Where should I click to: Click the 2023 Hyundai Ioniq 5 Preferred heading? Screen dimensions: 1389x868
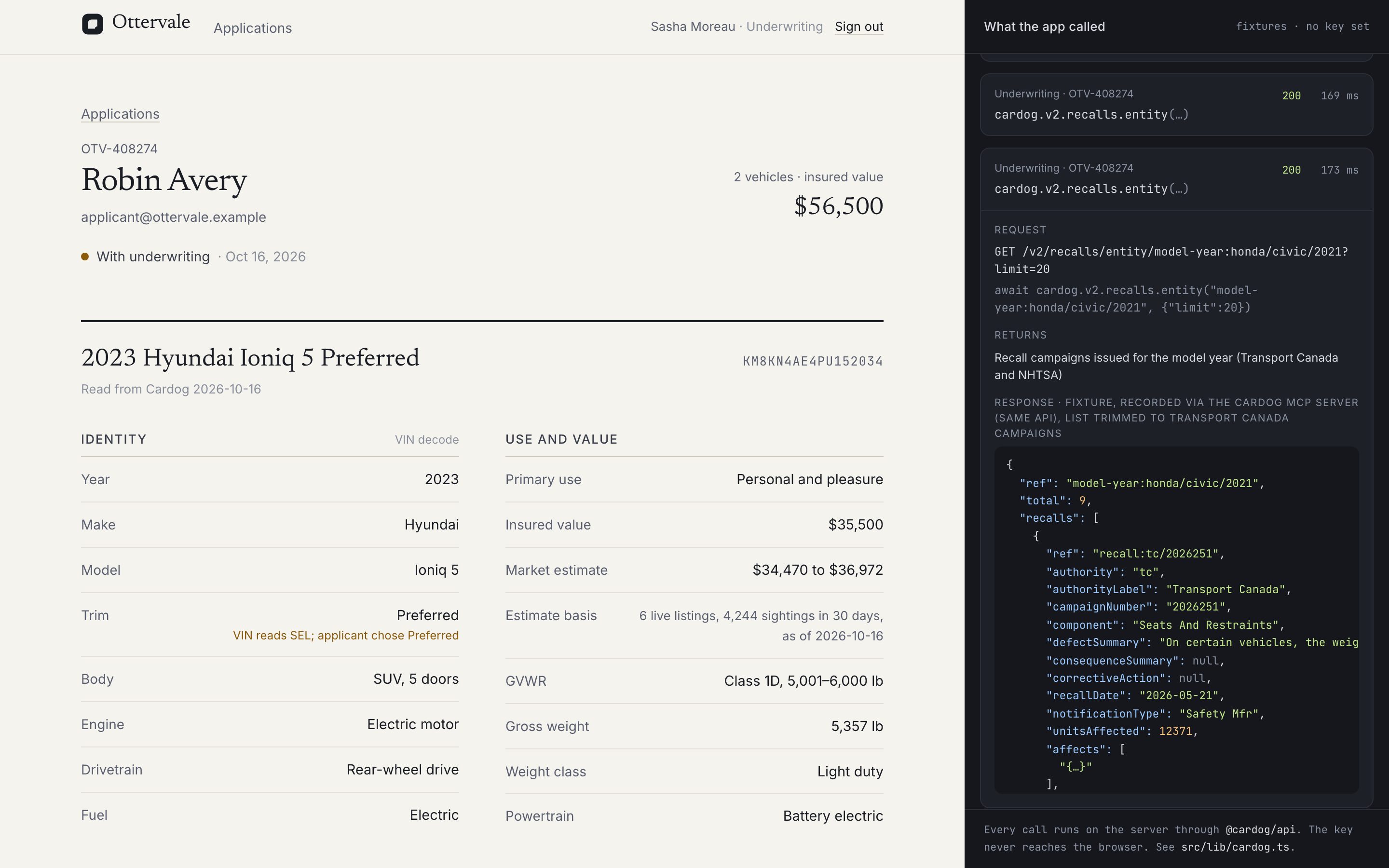click(x=250, y=358)
